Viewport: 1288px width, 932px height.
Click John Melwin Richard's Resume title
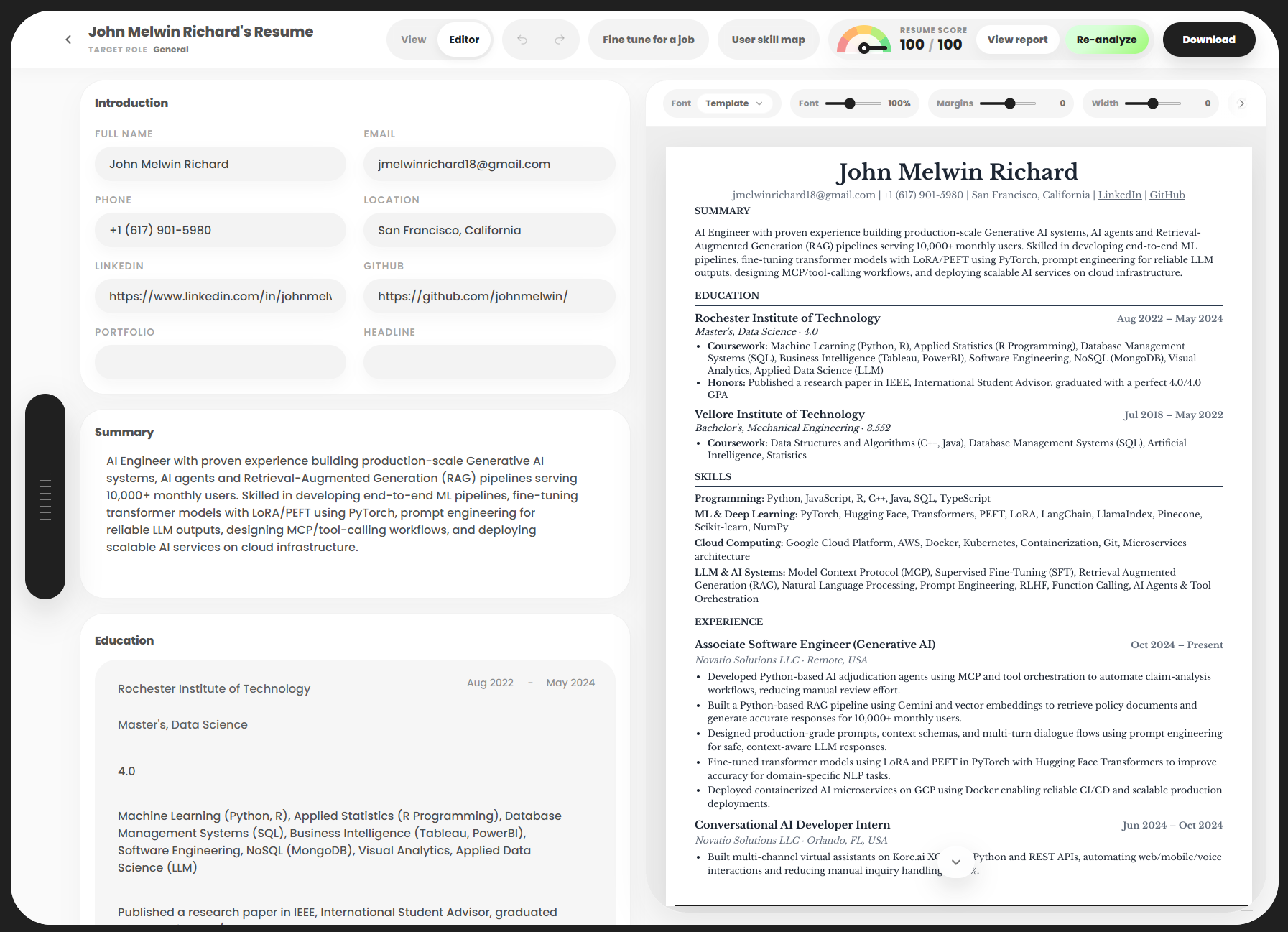coord(200,32)
